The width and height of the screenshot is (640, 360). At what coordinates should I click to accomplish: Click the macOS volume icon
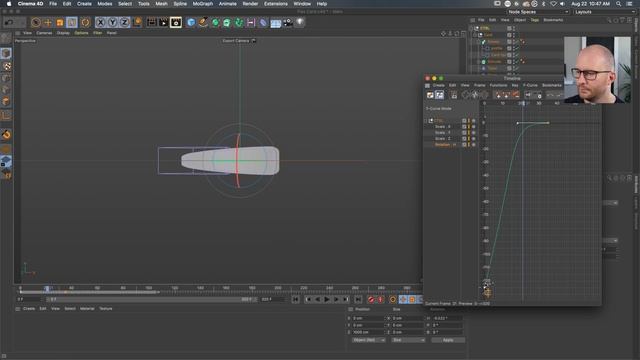click(562, 4)
